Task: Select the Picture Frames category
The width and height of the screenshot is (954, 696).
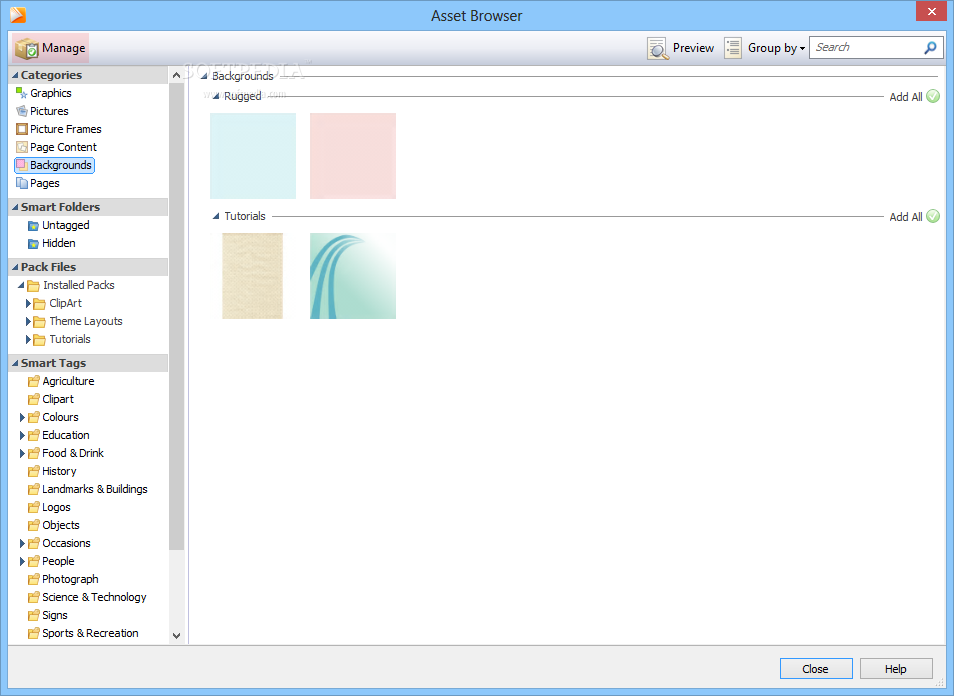Action: pos(66,129)
